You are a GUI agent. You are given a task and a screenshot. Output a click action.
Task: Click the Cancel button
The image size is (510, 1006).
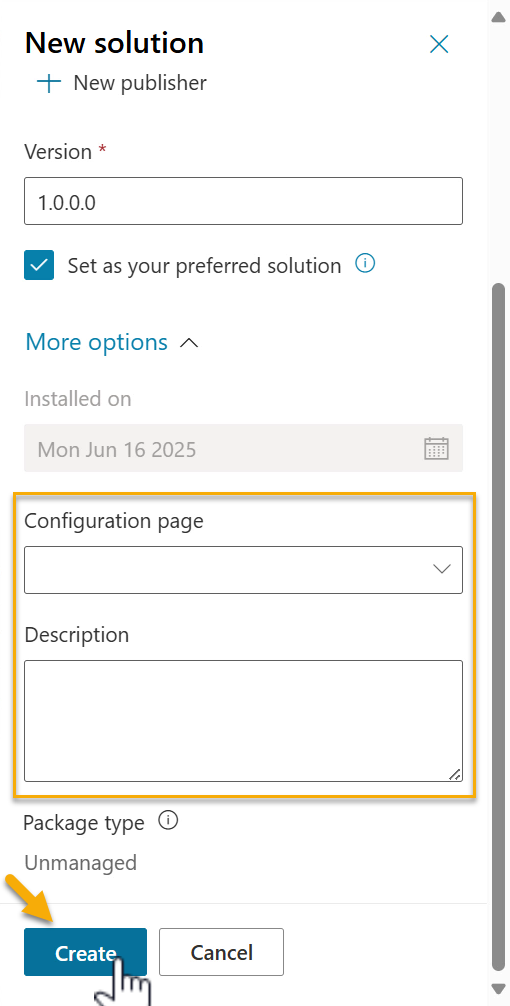pos(221,952)
